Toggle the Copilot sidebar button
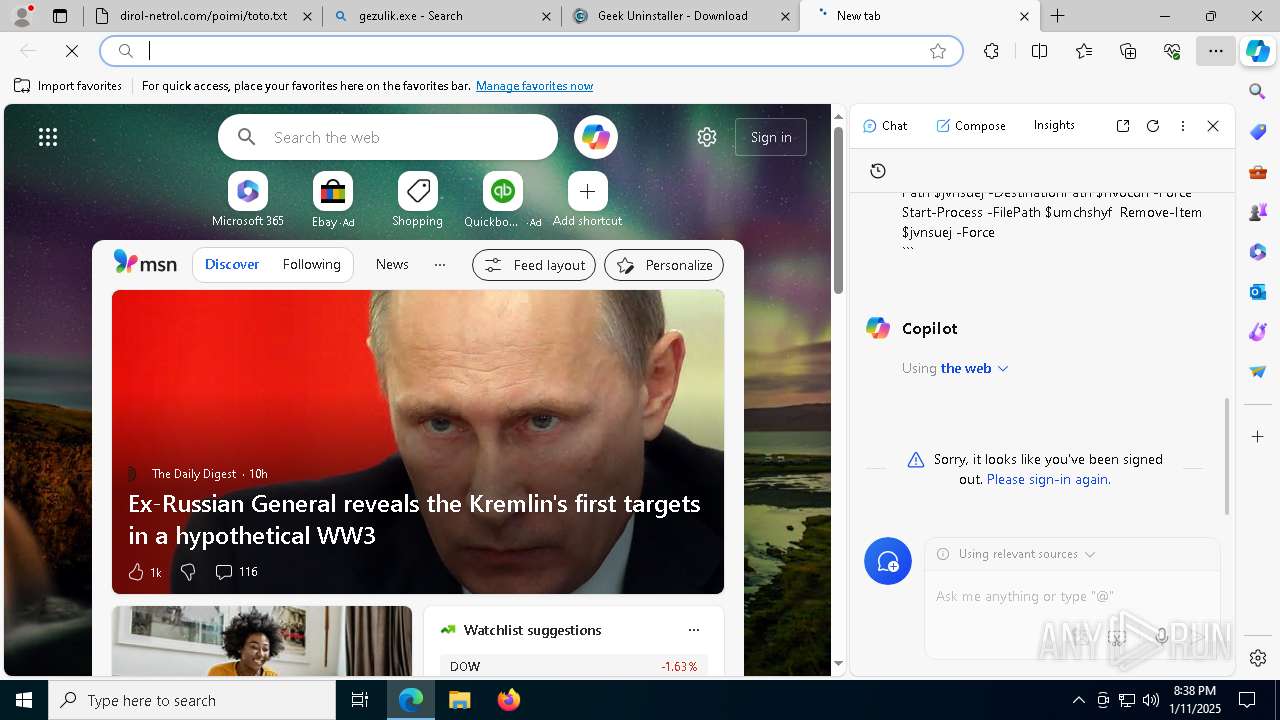This screenshot has width=1280, height=720. 1258,51
